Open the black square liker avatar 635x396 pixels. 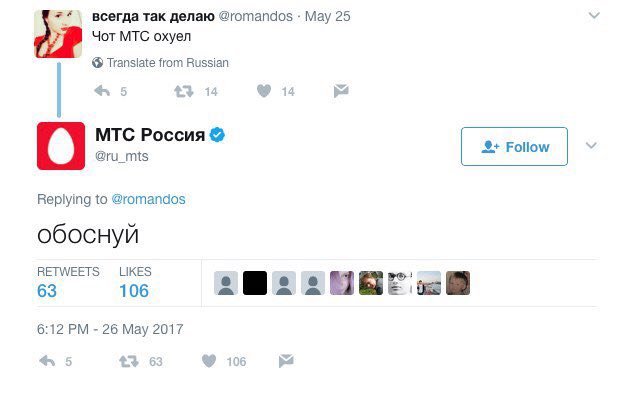[x=255, y=283]
